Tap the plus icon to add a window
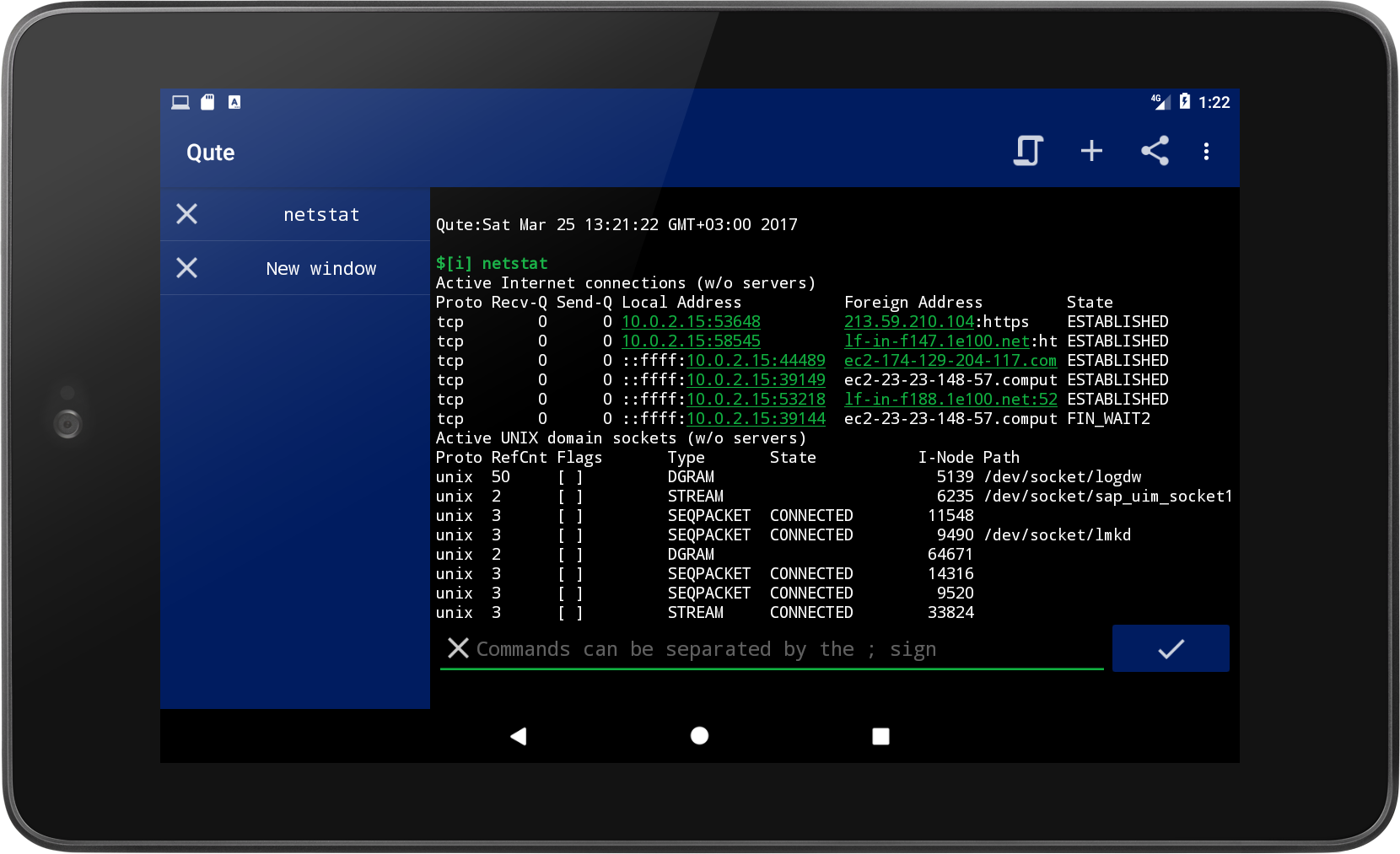The image size is (1400, 854). click(x=1090, y=152)
